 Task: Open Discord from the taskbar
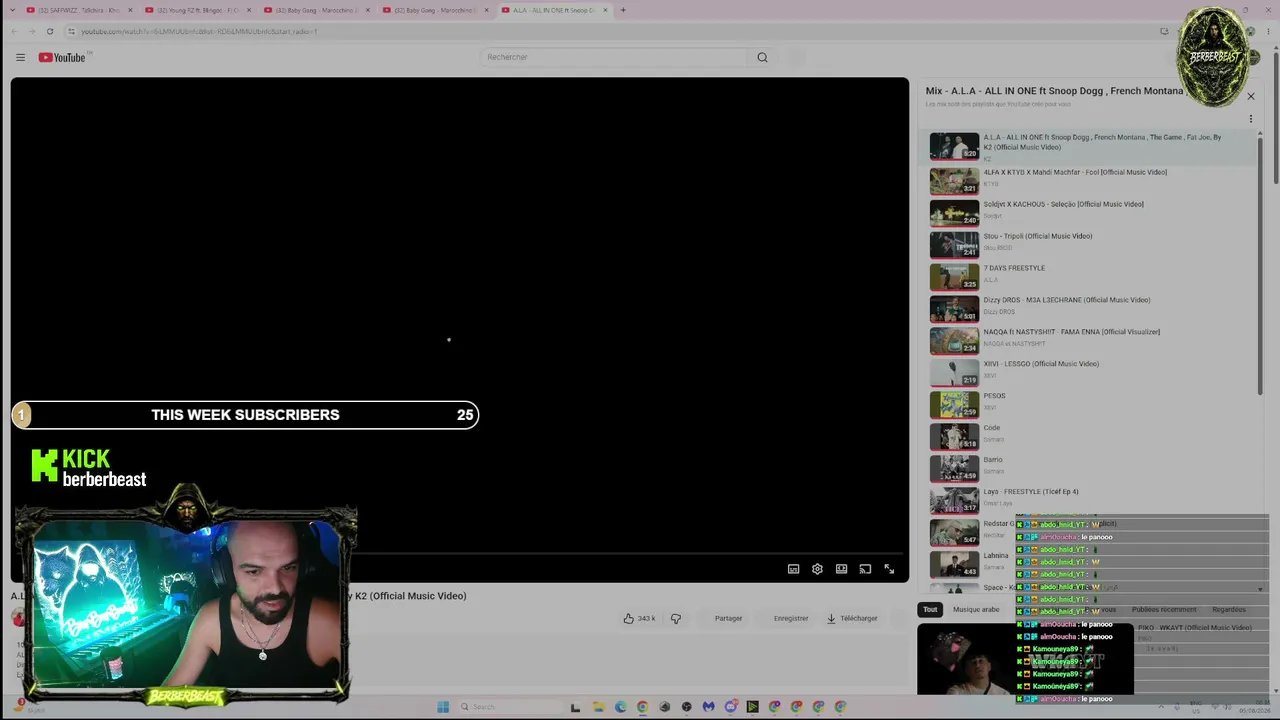coord(731,707)
